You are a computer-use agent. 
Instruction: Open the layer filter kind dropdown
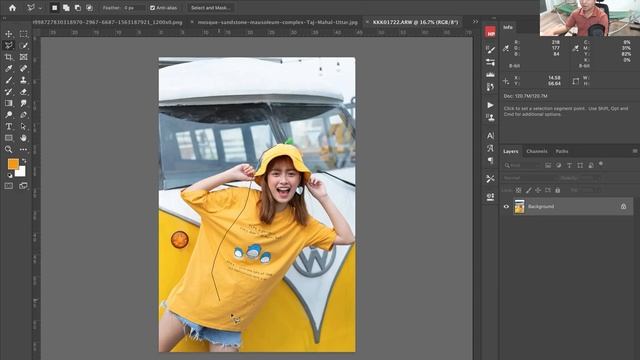tap(522, 165)
